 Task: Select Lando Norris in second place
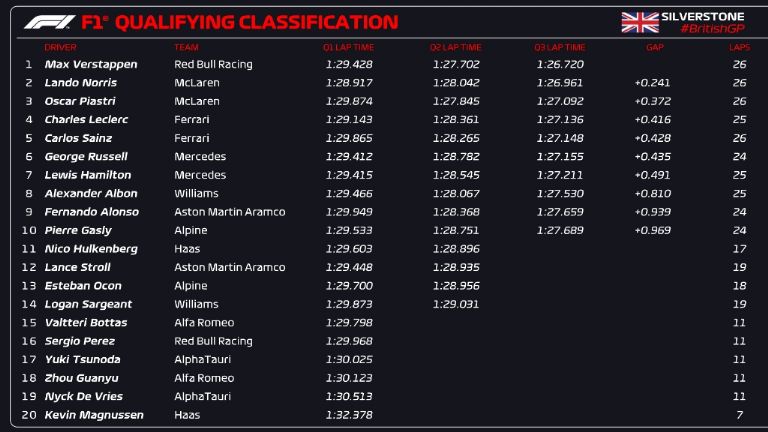pyautogui.click(x=81, y=83)
